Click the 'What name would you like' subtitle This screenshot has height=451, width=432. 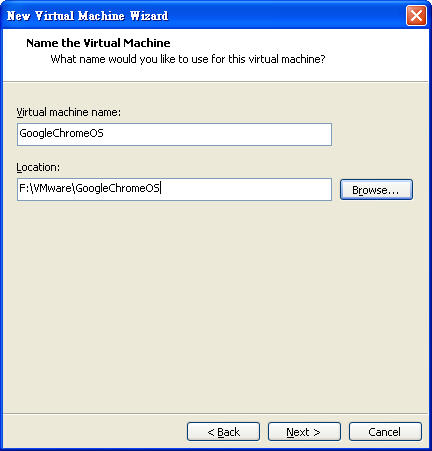click(x=188, y=59)
